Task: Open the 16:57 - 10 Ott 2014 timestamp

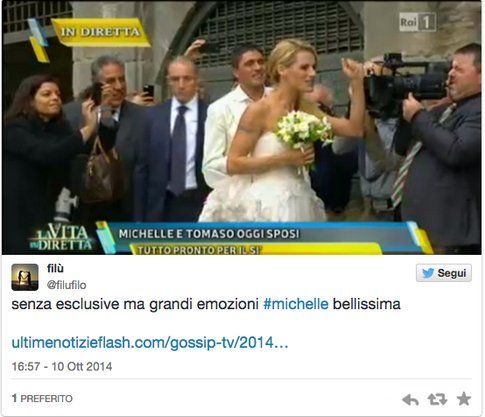Action: pos(62,366)
